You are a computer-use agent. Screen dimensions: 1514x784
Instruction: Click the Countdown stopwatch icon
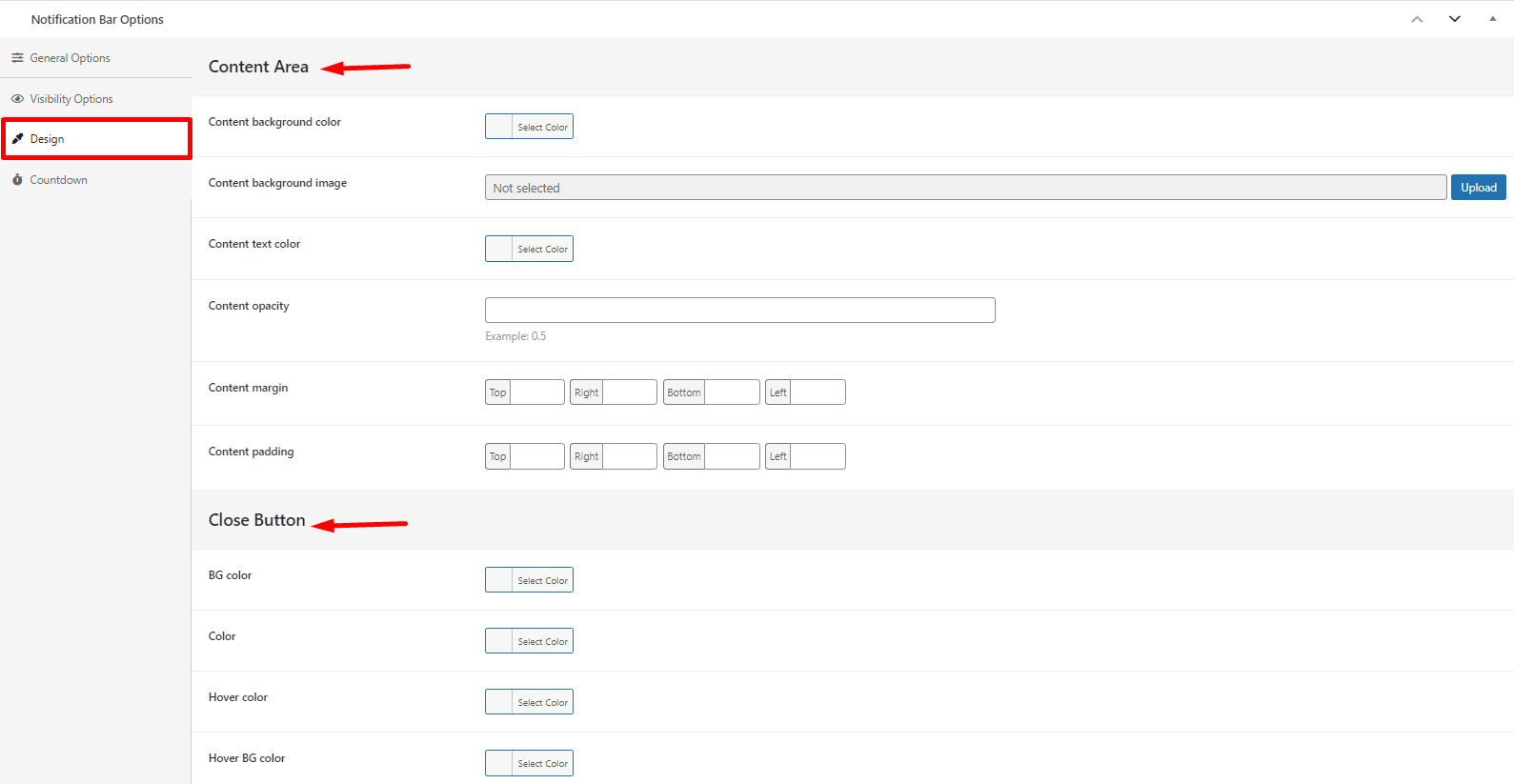coord(17,180)
